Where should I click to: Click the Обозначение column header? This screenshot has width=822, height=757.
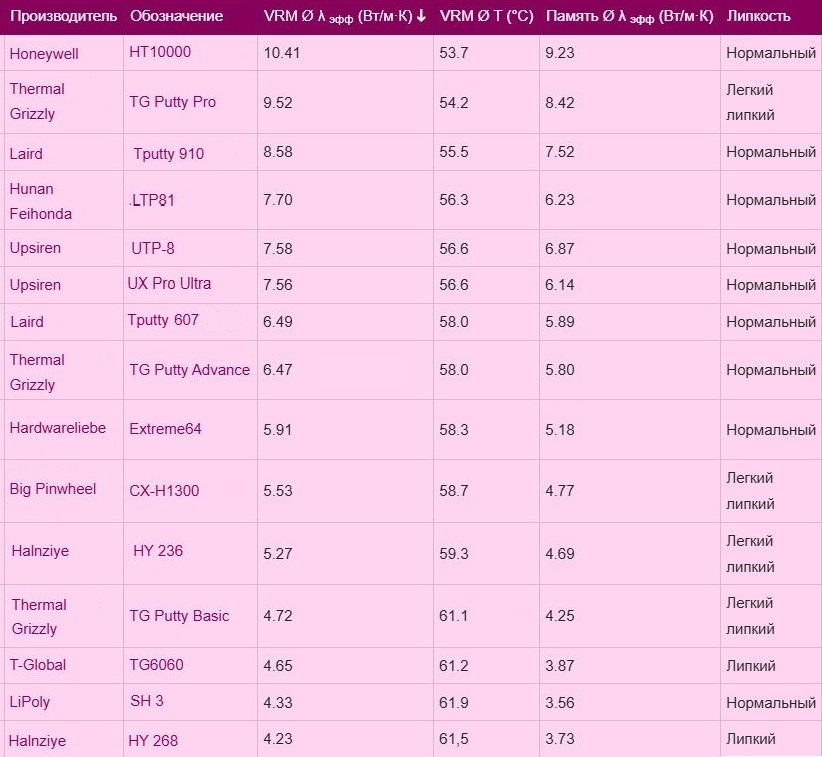[x=177, y=16]
